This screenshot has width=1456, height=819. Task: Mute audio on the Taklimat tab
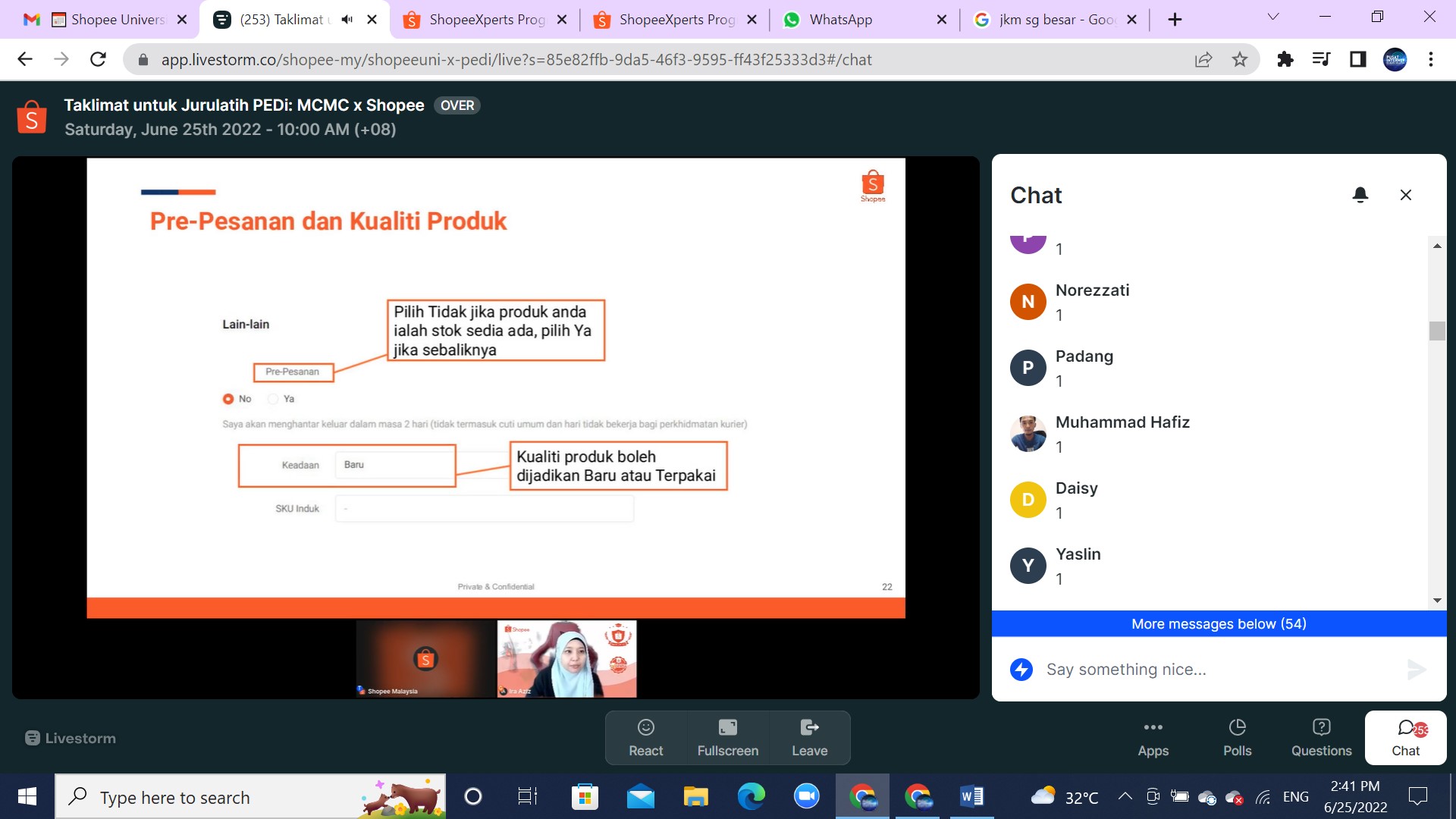point(347,20)
